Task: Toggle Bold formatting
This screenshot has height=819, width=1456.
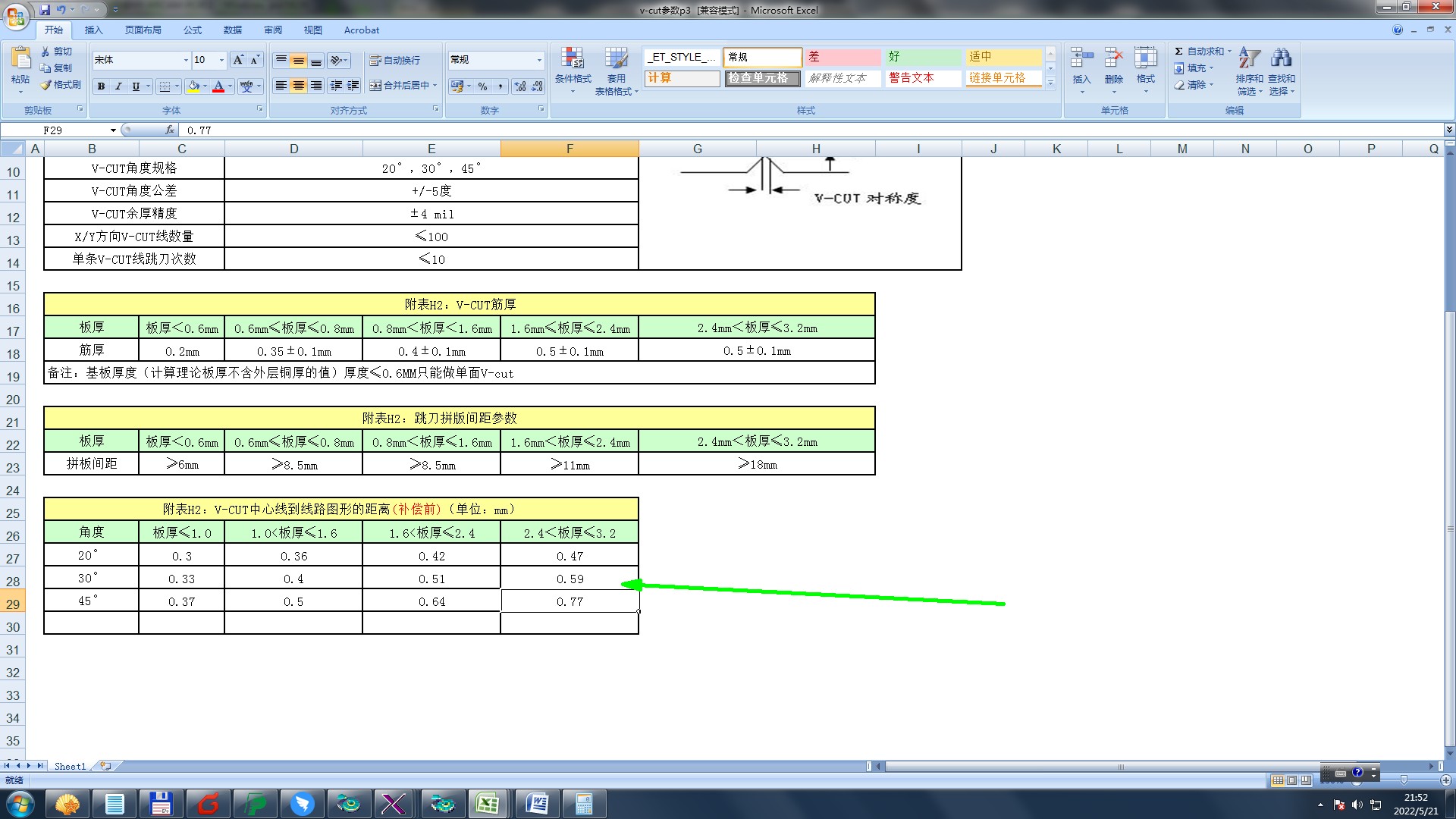Action: click(101, 86)
